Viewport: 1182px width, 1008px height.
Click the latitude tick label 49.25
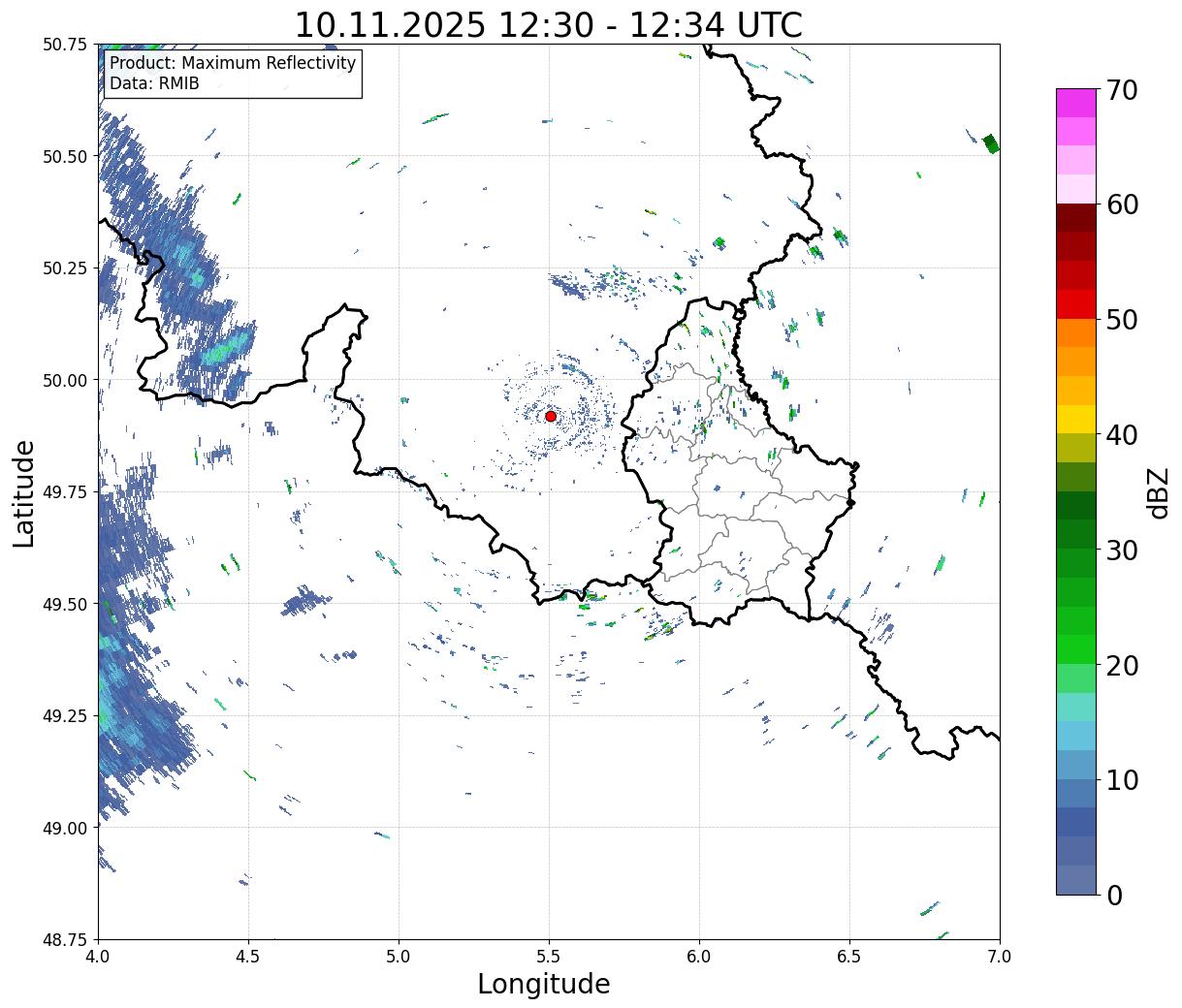point(66,716)
